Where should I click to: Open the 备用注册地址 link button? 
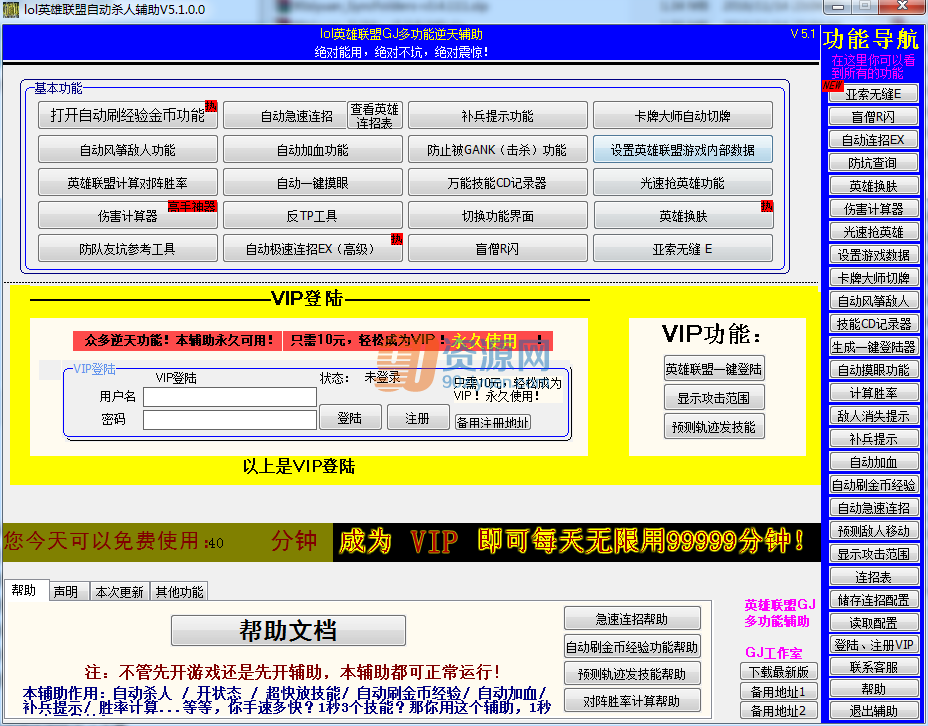(x=492, y=422)
